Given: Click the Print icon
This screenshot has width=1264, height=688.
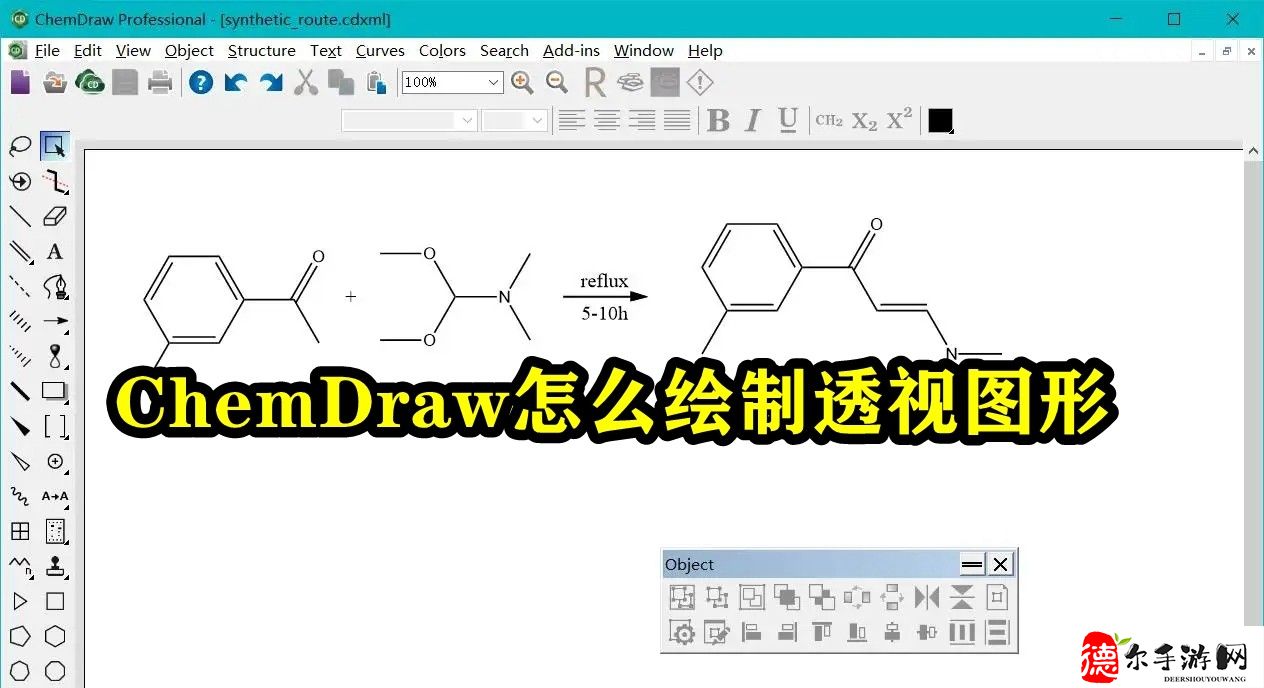Looking at the screenshot, I should tap(160, 82).
